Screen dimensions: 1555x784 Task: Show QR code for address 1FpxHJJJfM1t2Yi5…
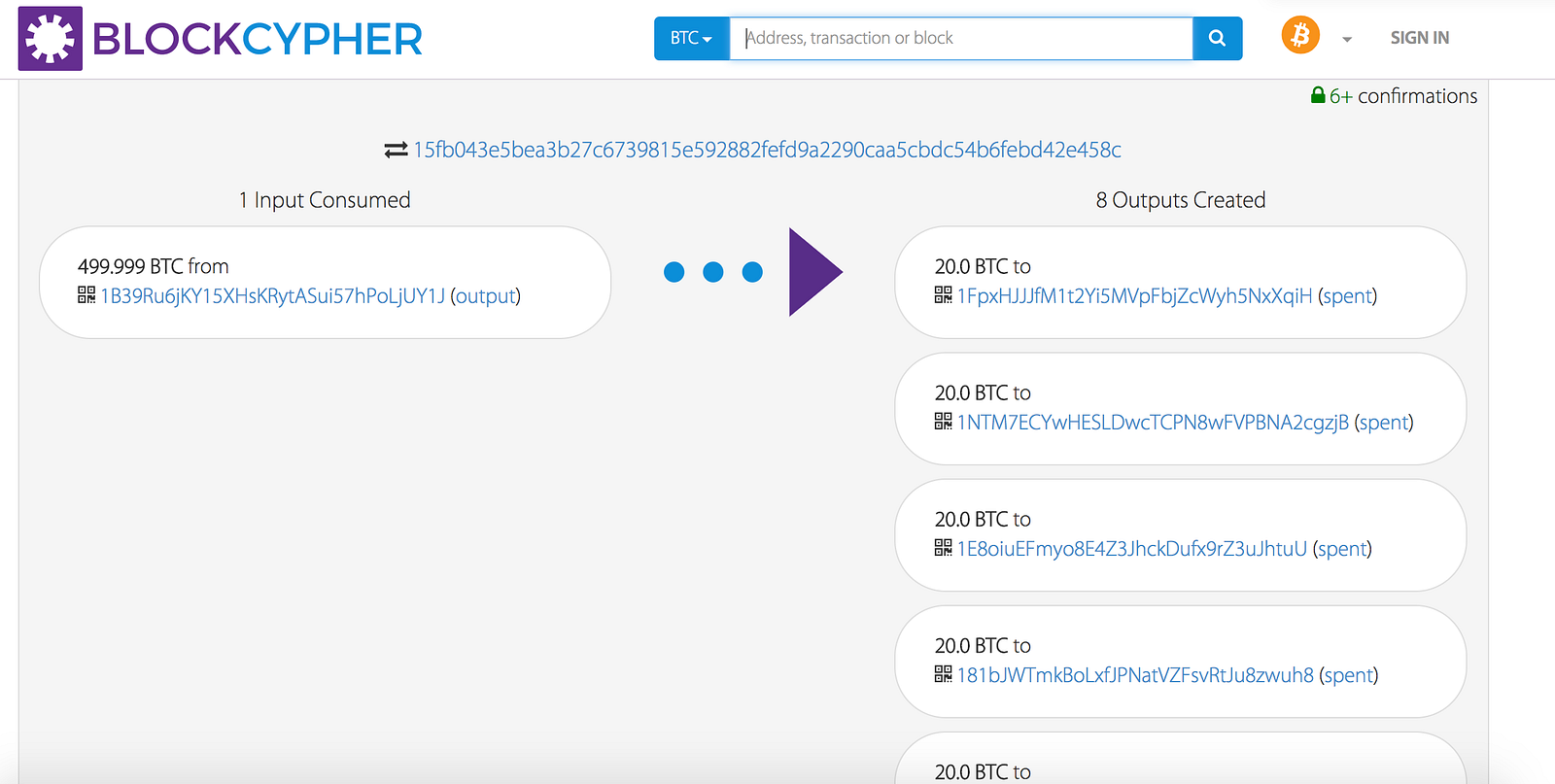[943, 294]
